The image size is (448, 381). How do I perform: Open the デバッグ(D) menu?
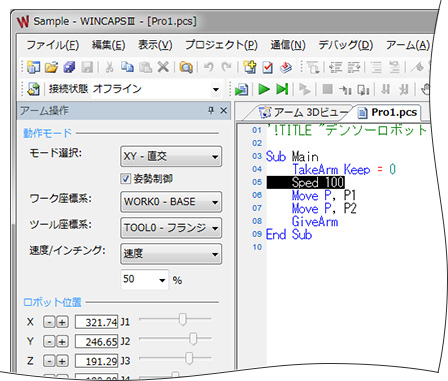(x=345, y=45)
